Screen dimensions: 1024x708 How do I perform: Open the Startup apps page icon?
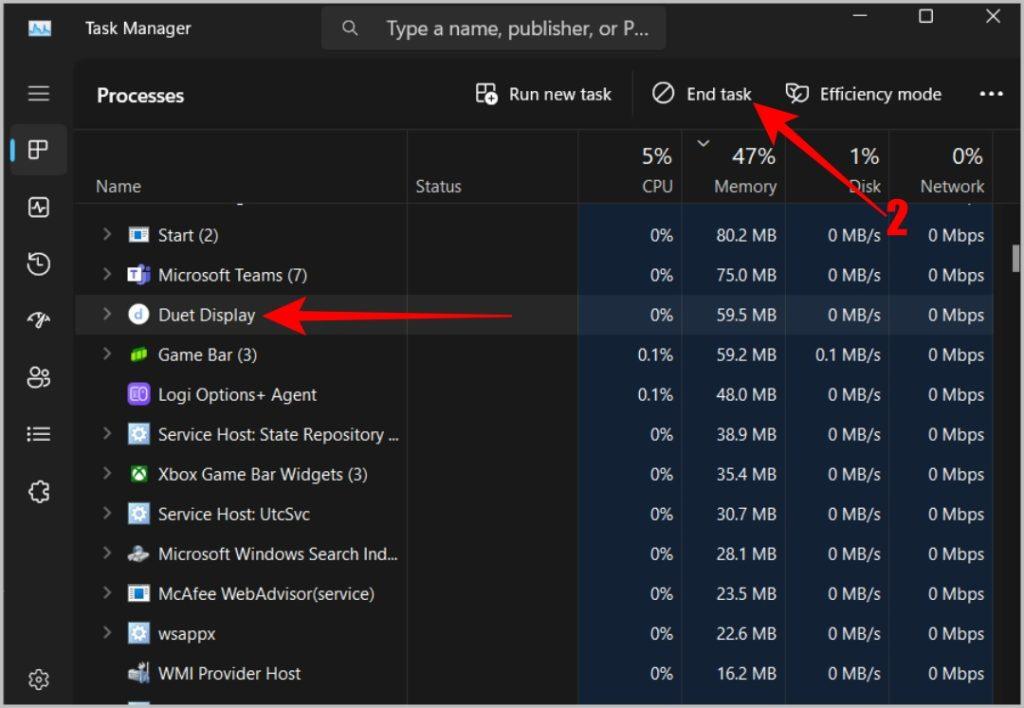tap(39, 320)
